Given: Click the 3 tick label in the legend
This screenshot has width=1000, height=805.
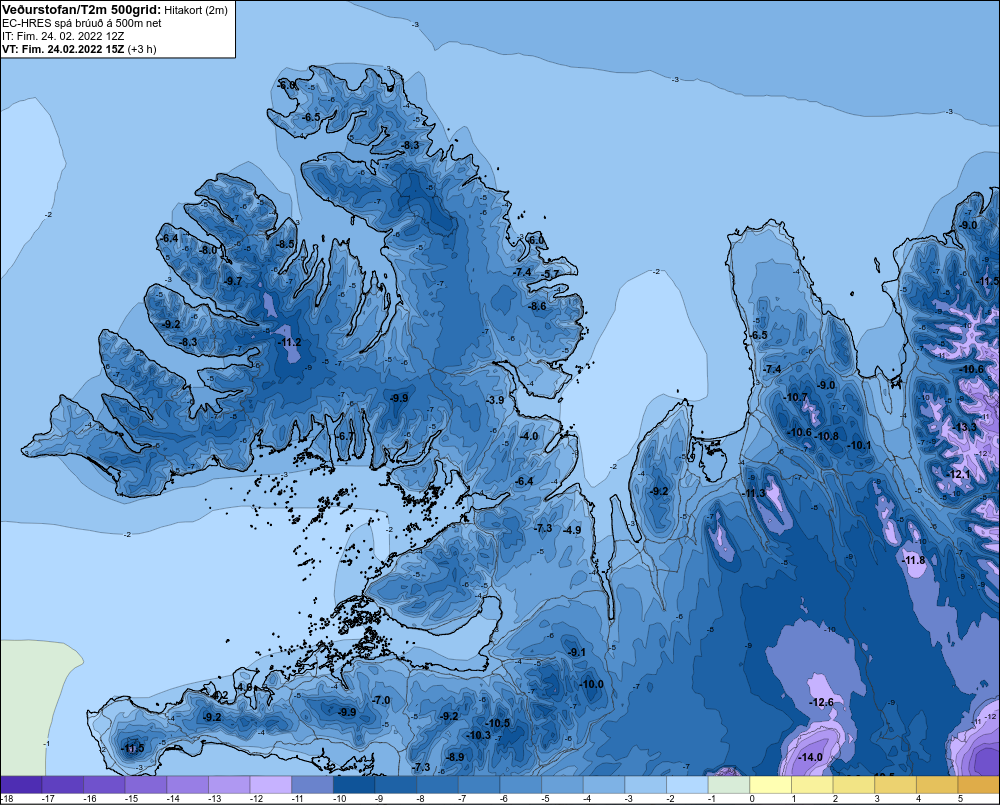Looking at the screenshot, I should tap(877, 799).
